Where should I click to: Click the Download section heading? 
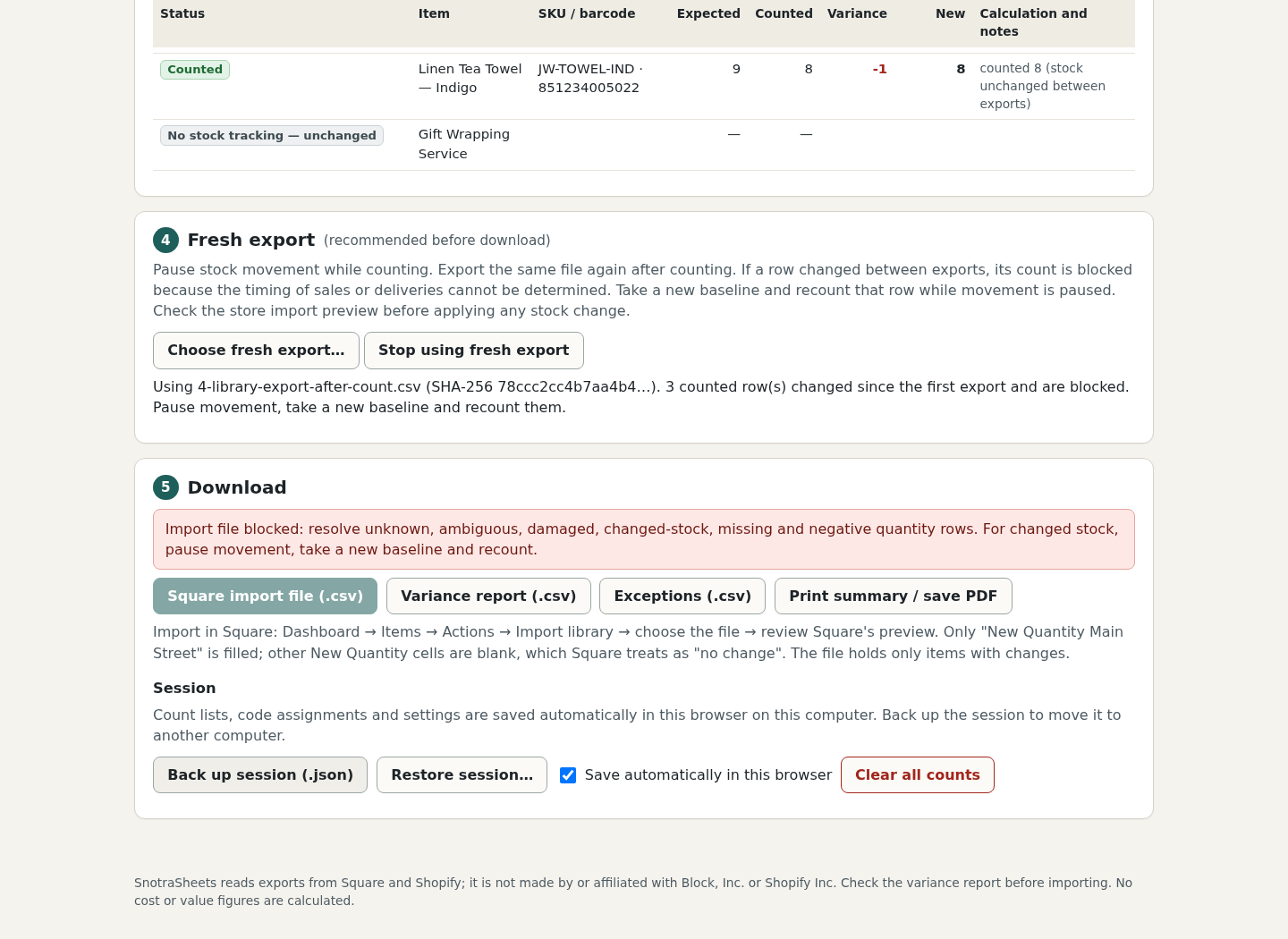point(237,488)
